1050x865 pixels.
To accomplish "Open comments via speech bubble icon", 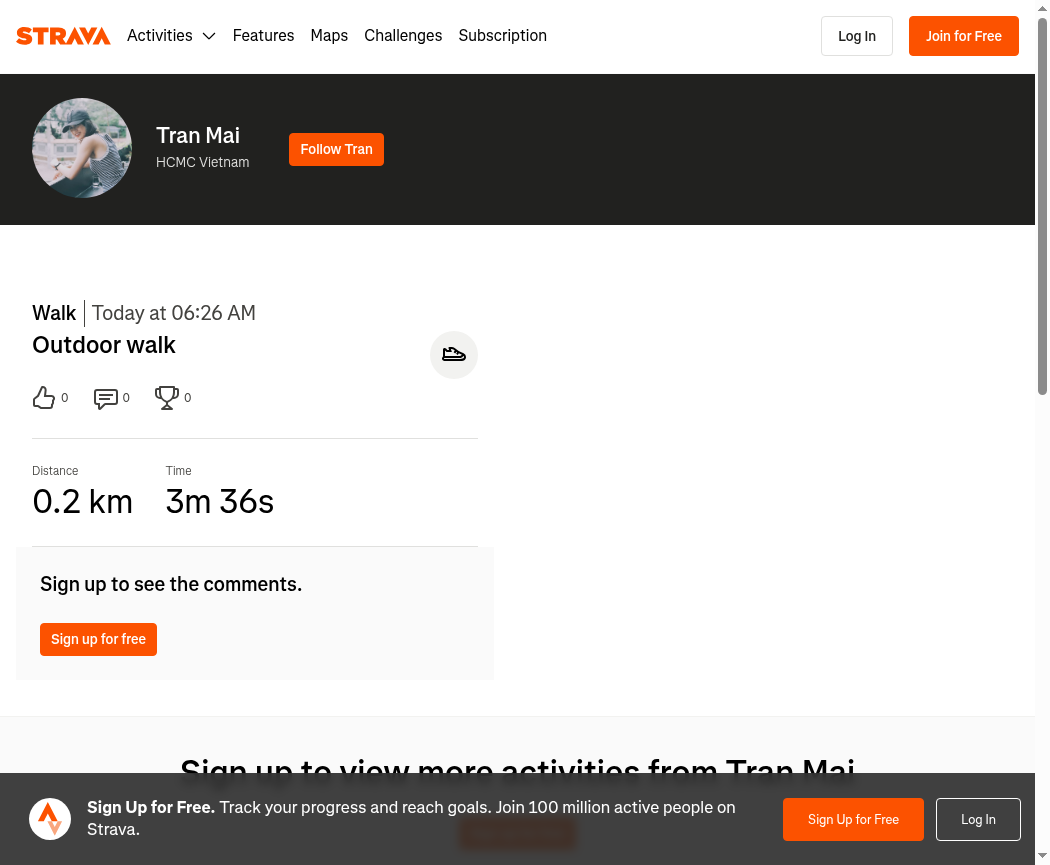I will click(105, 398).
